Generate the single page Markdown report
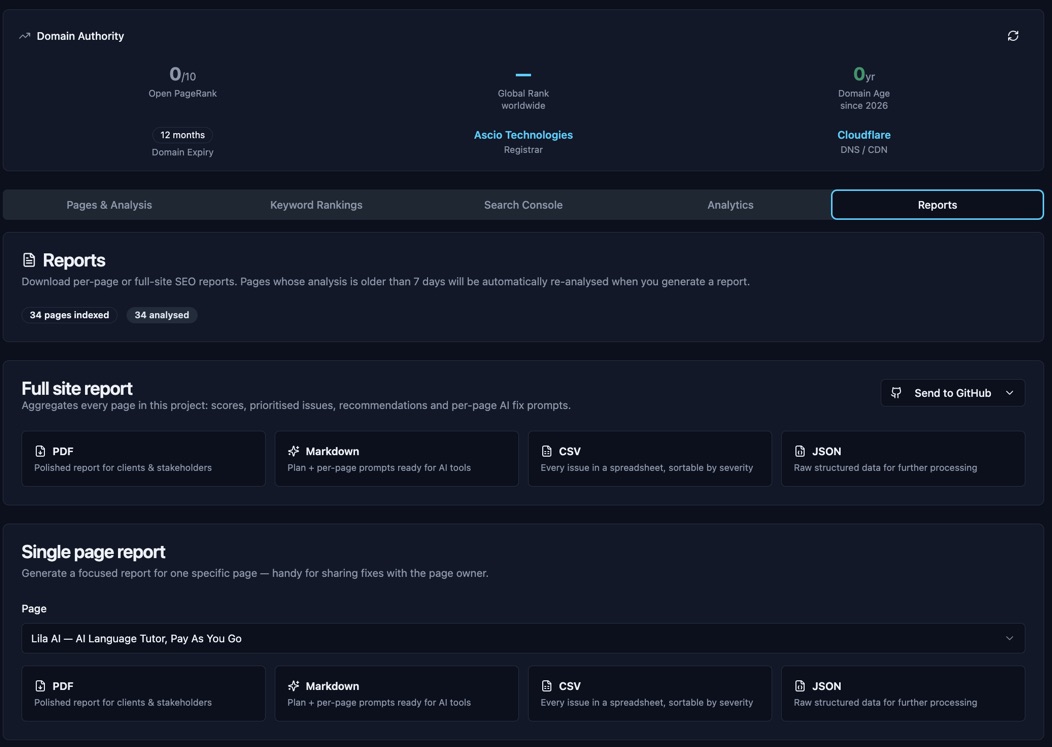The width and height of the screenshot is (1052, 747). (397, 693)
